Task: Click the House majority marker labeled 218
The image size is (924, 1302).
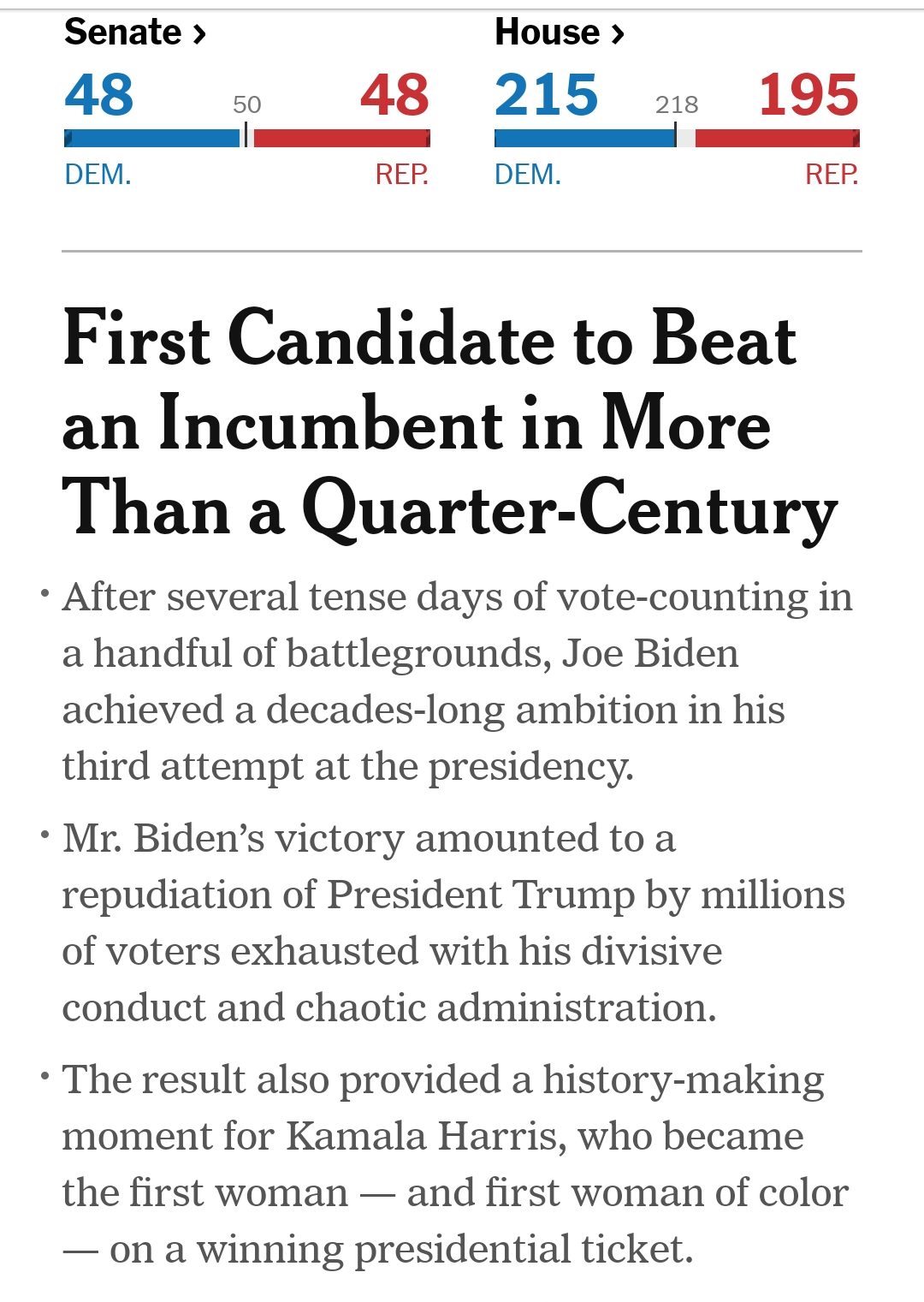Action: (677, 104)
